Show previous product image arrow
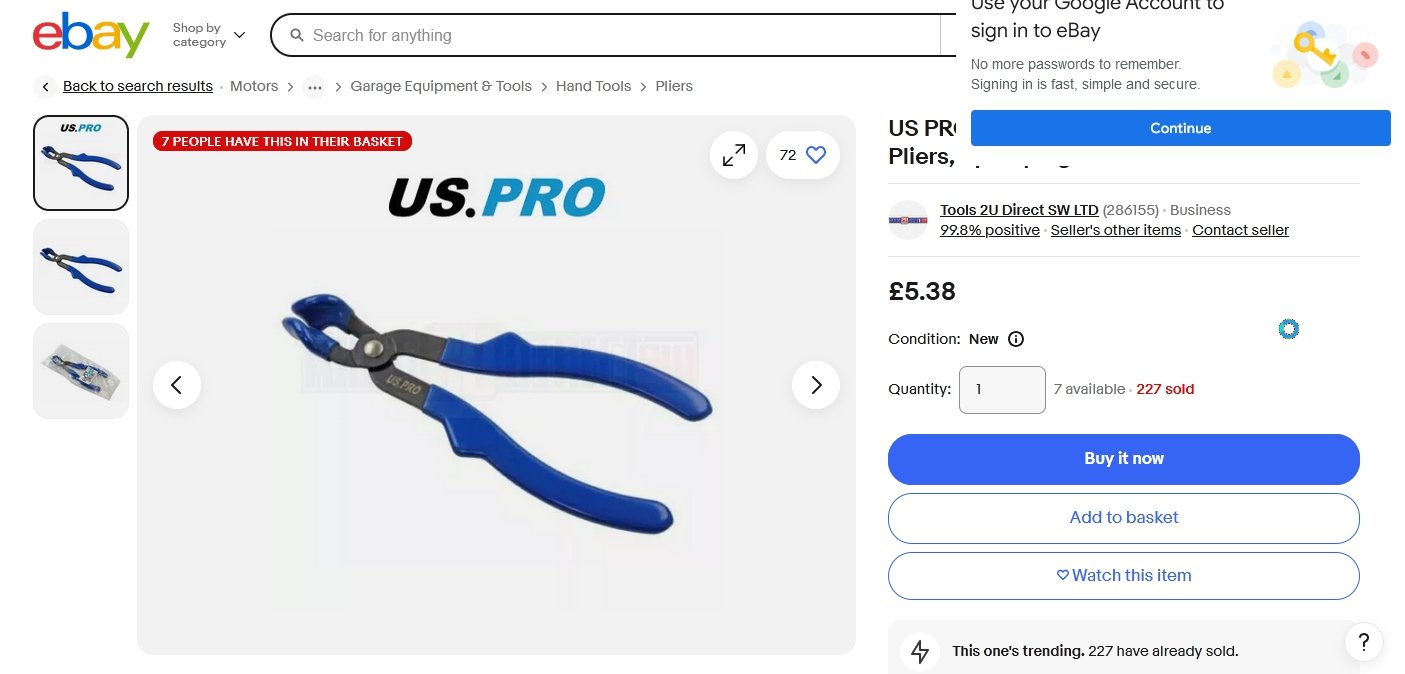This screenshot has width=1405, height=674. pyautogui.click(x=177, y=385)
